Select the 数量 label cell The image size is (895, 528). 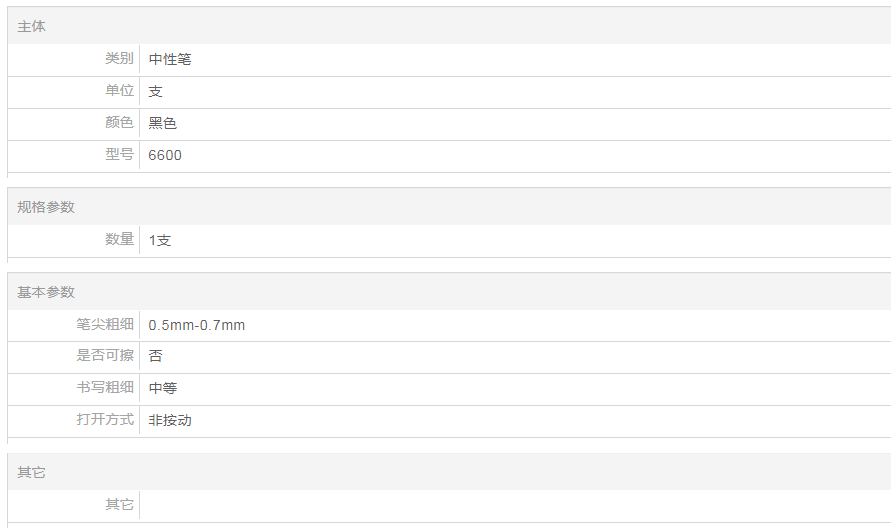[x=119, y=239]
